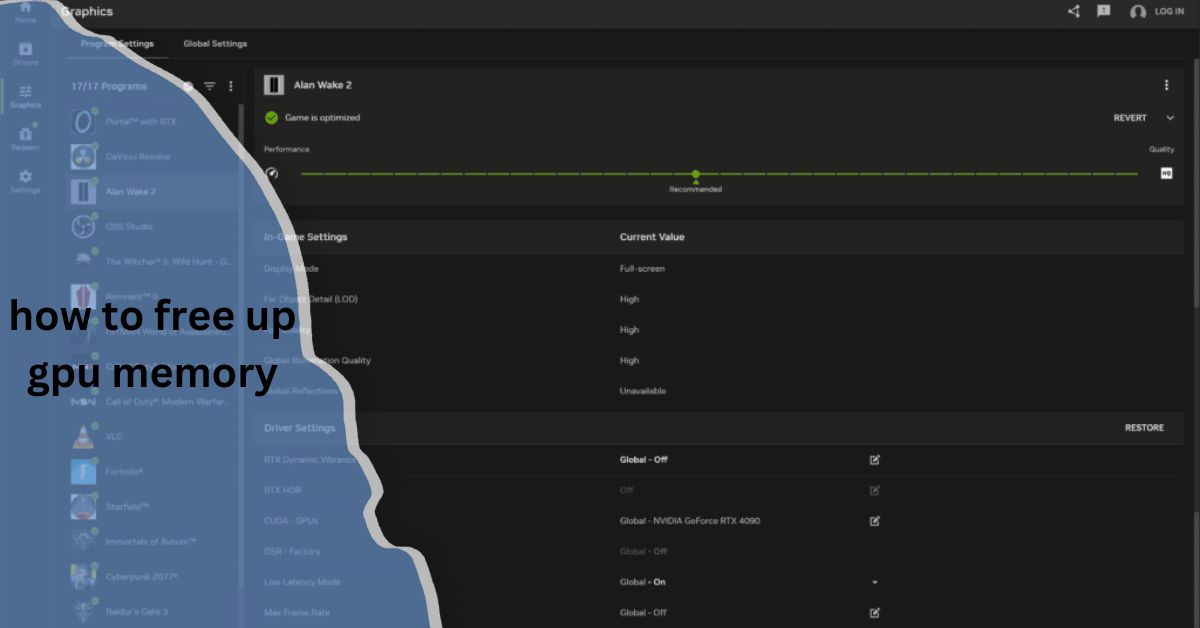Click RTX Dynamic Vibrance Global - Off value

point(643,460)
